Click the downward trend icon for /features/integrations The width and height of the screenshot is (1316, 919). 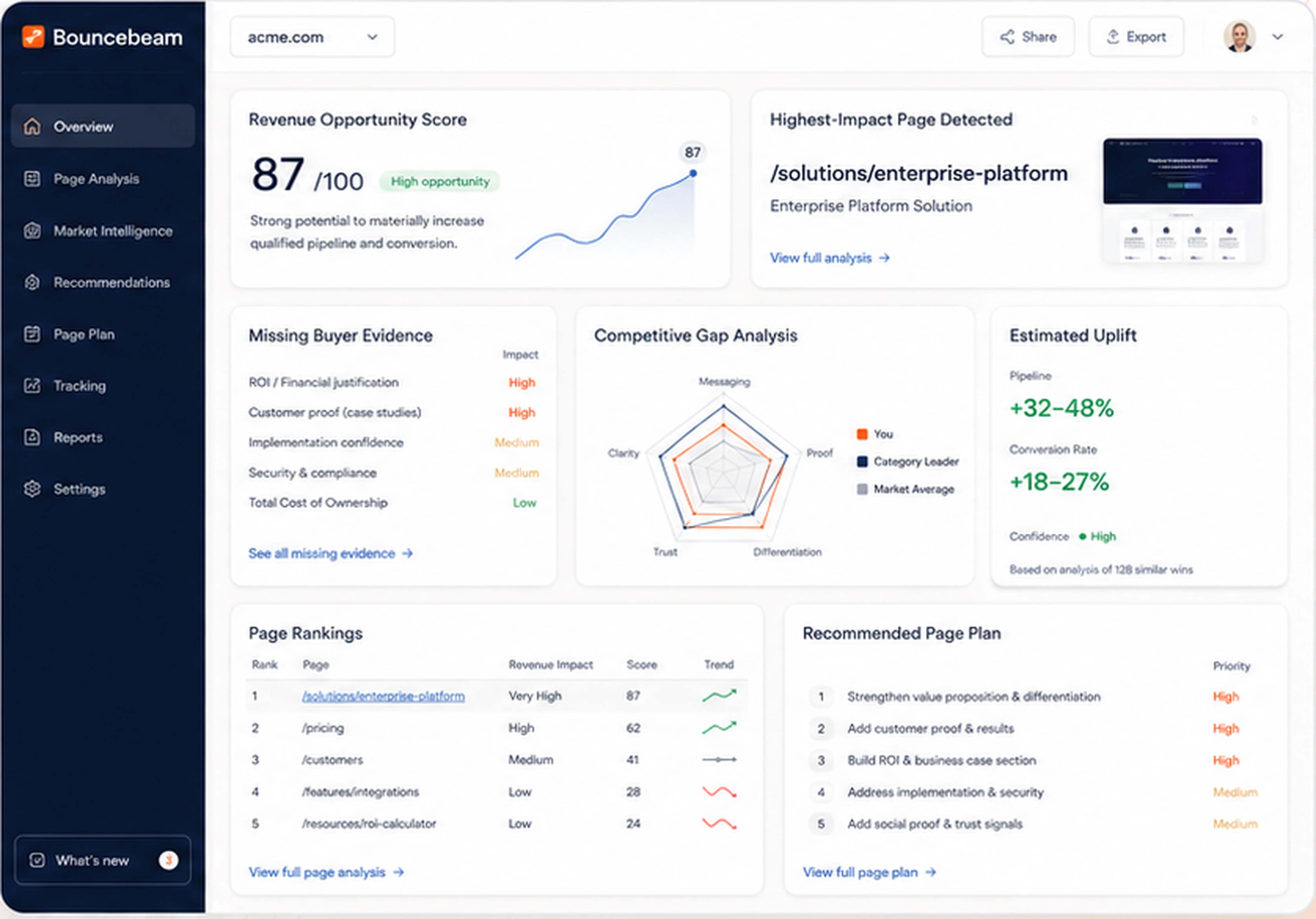click(719, 792)
